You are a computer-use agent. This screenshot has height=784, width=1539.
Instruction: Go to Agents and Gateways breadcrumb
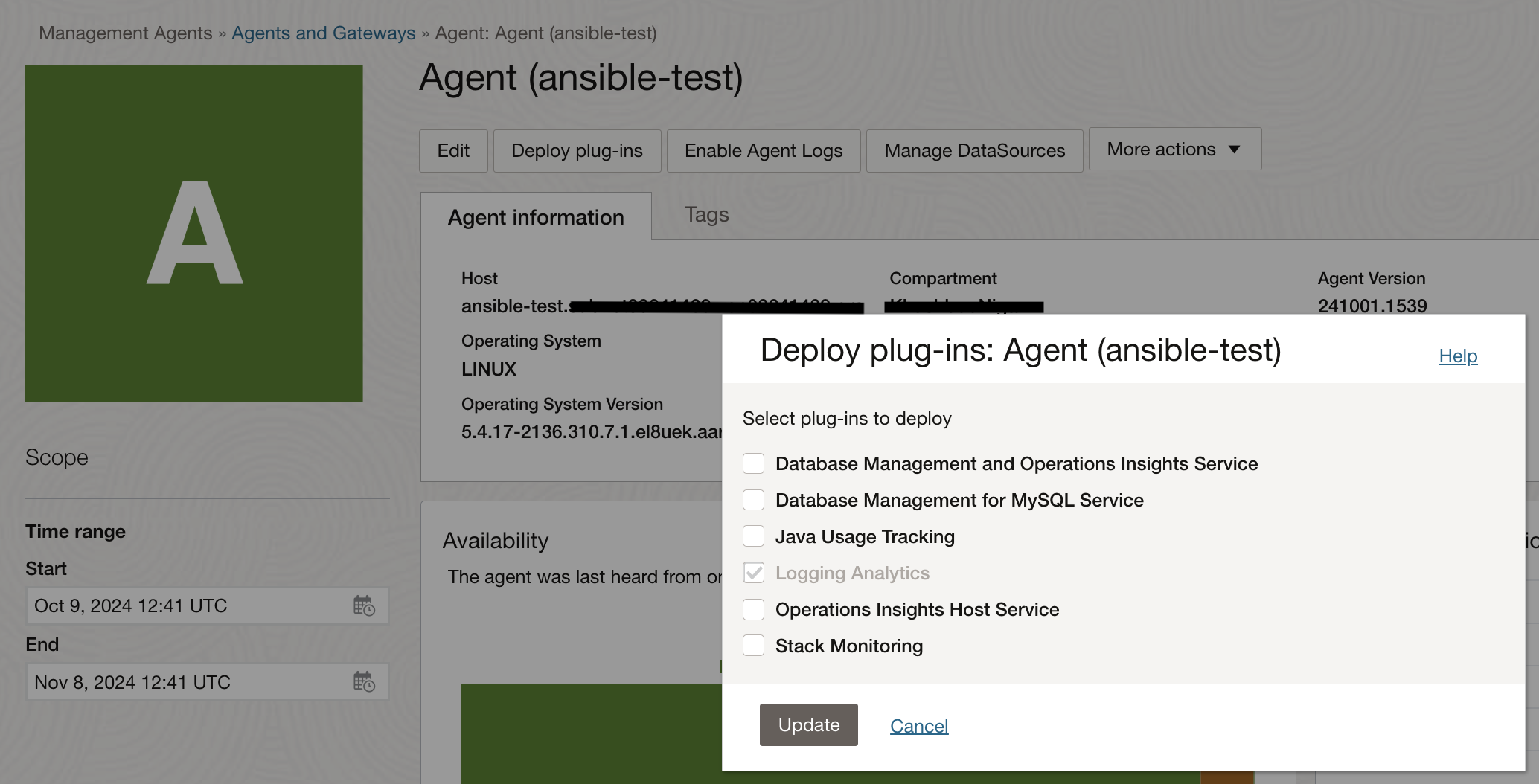pos(323,33)
